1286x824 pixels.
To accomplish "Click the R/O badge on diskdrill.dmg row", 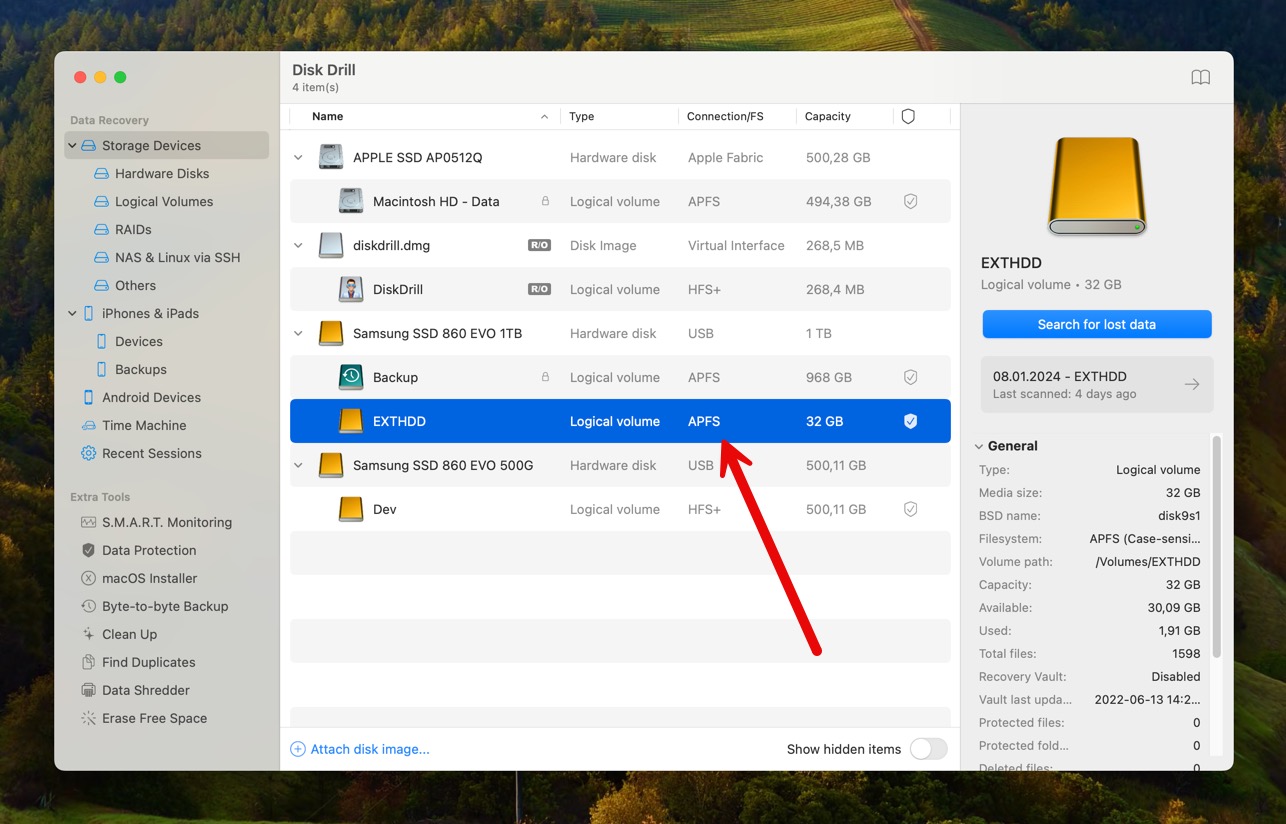I will 539,246.
